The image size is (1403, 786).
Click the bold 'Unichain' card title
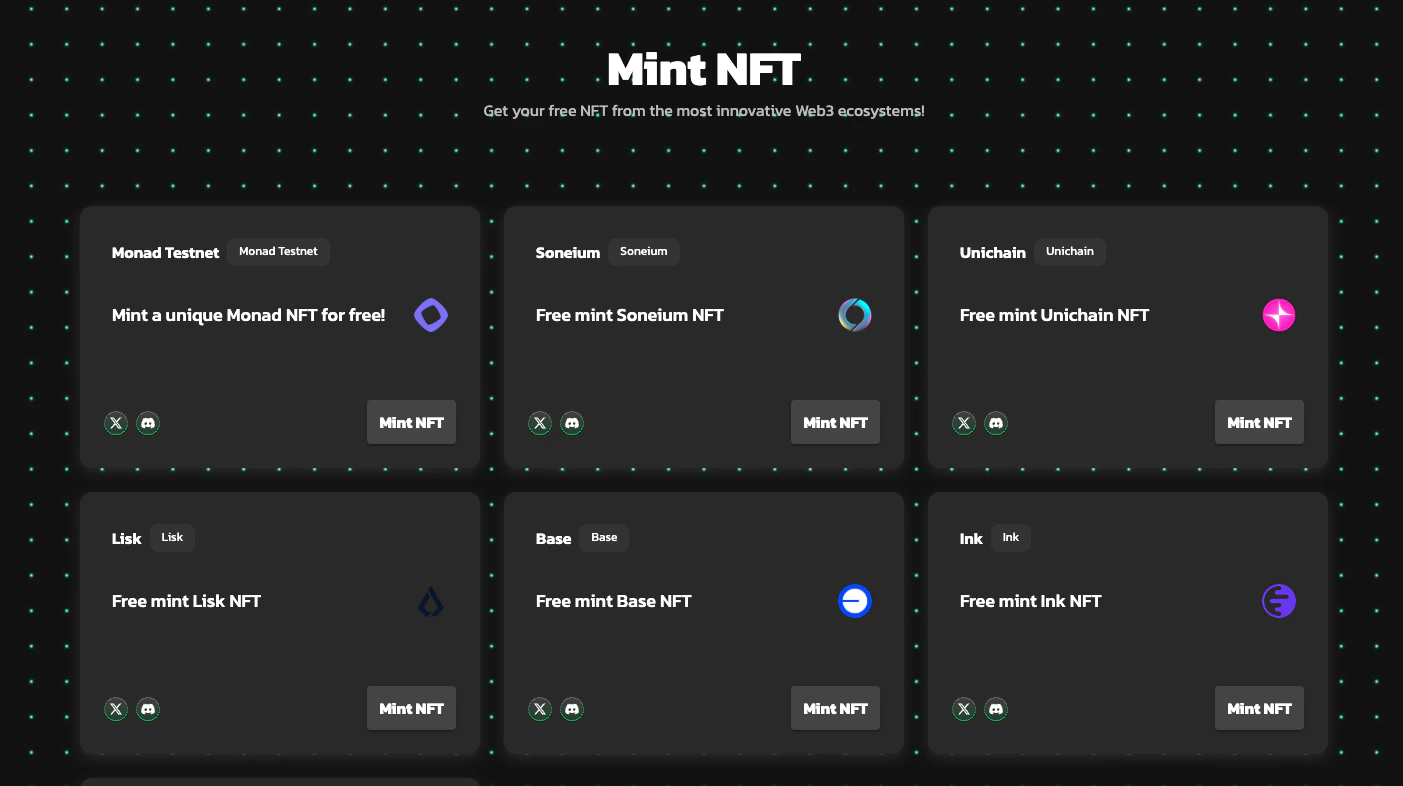993,253
